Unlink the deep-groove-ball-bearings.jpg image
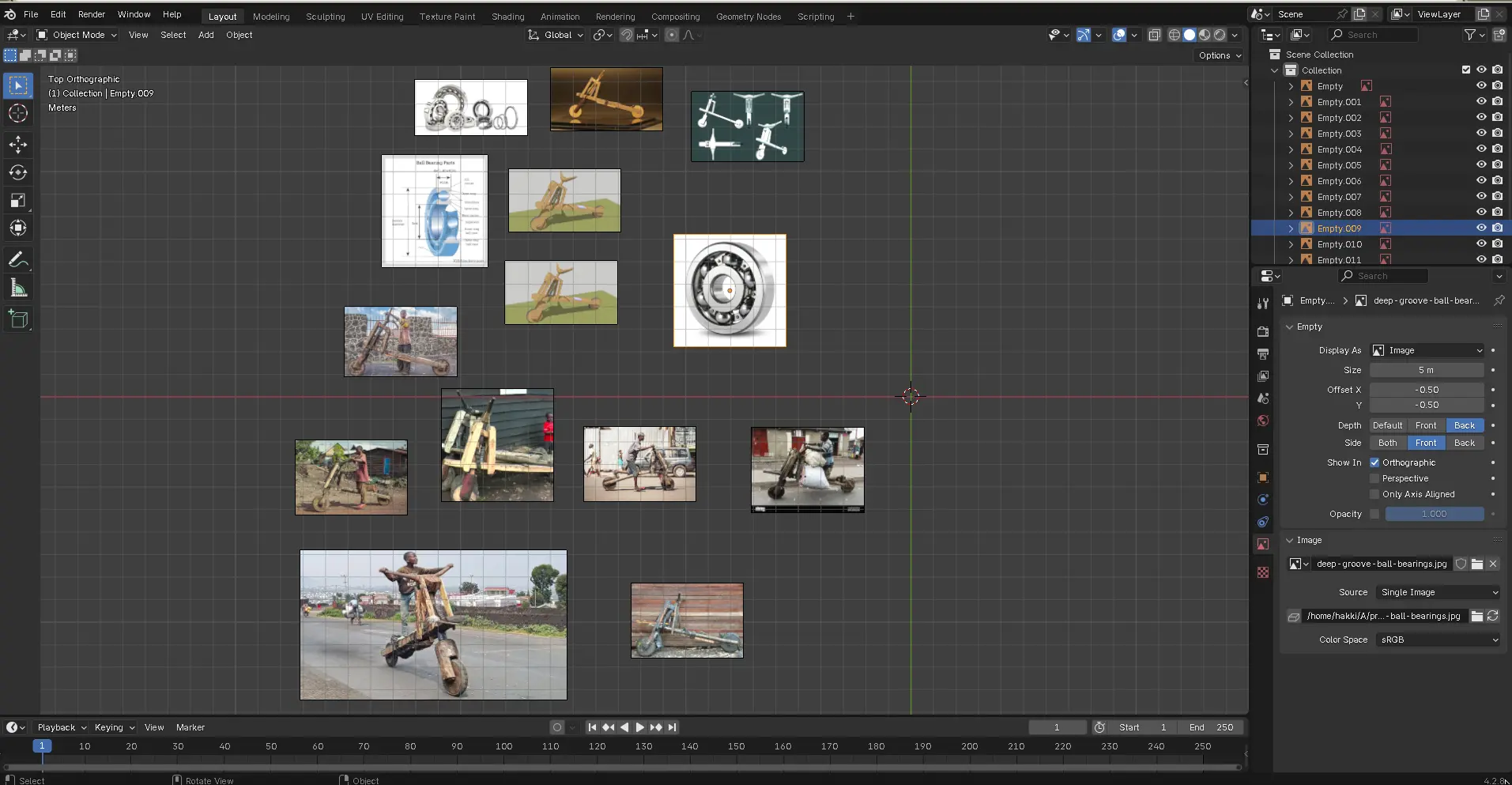1512x785 pixels. pyautogui.click(x=1493, y=564)
